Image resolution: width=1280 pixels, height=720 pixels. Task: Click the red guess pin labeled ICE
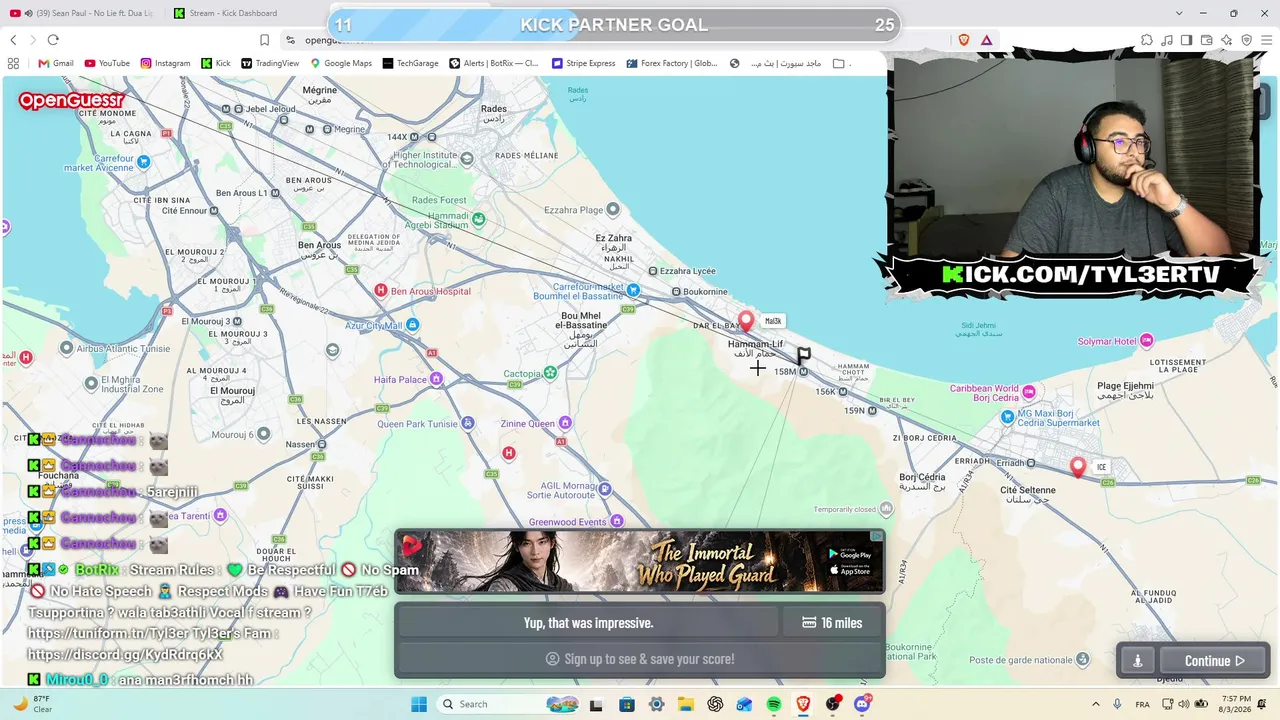(x=1077, y=466)
